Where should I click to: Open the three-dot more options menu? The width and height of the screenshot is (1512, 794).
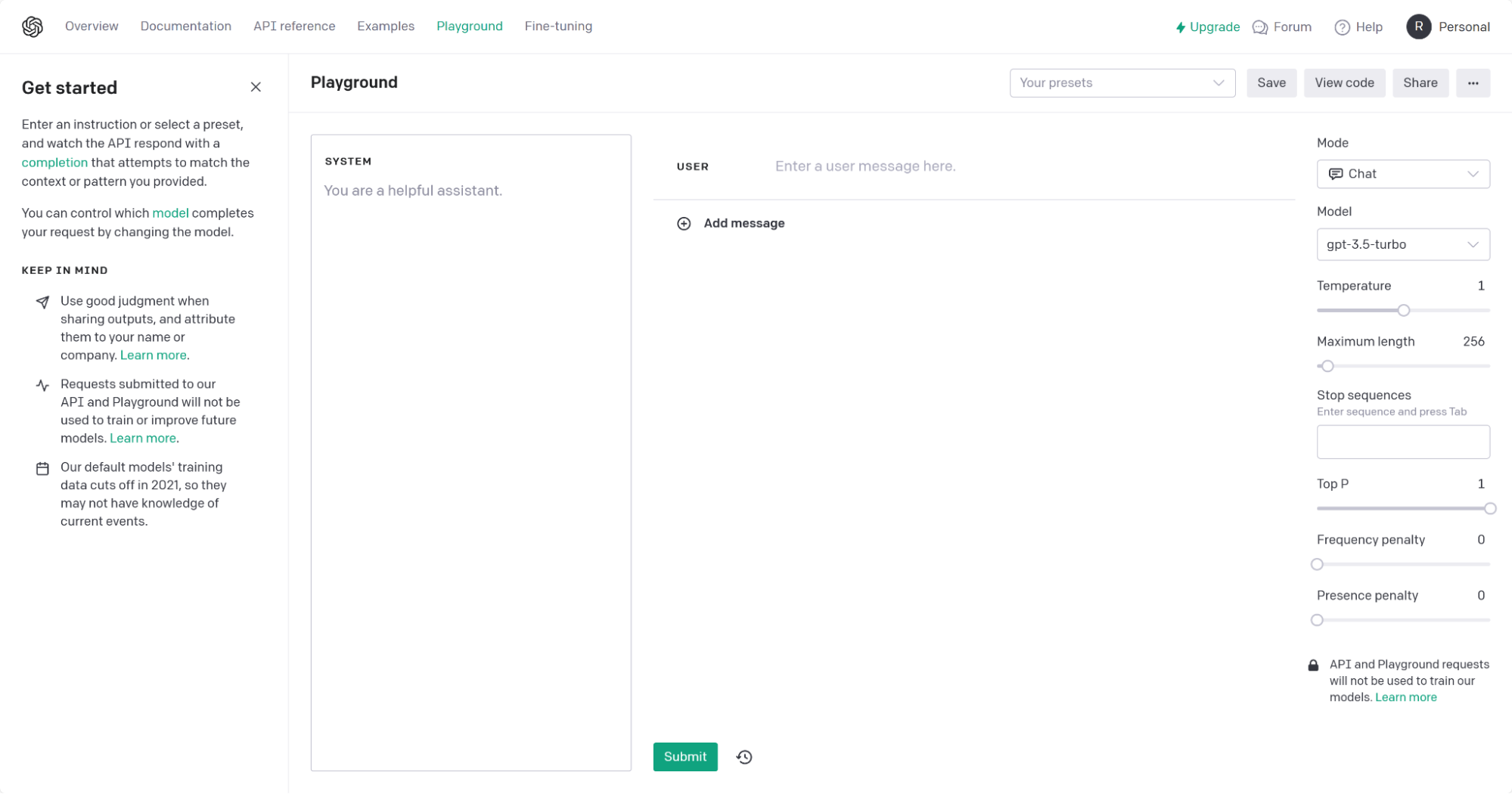(1473, 83)
